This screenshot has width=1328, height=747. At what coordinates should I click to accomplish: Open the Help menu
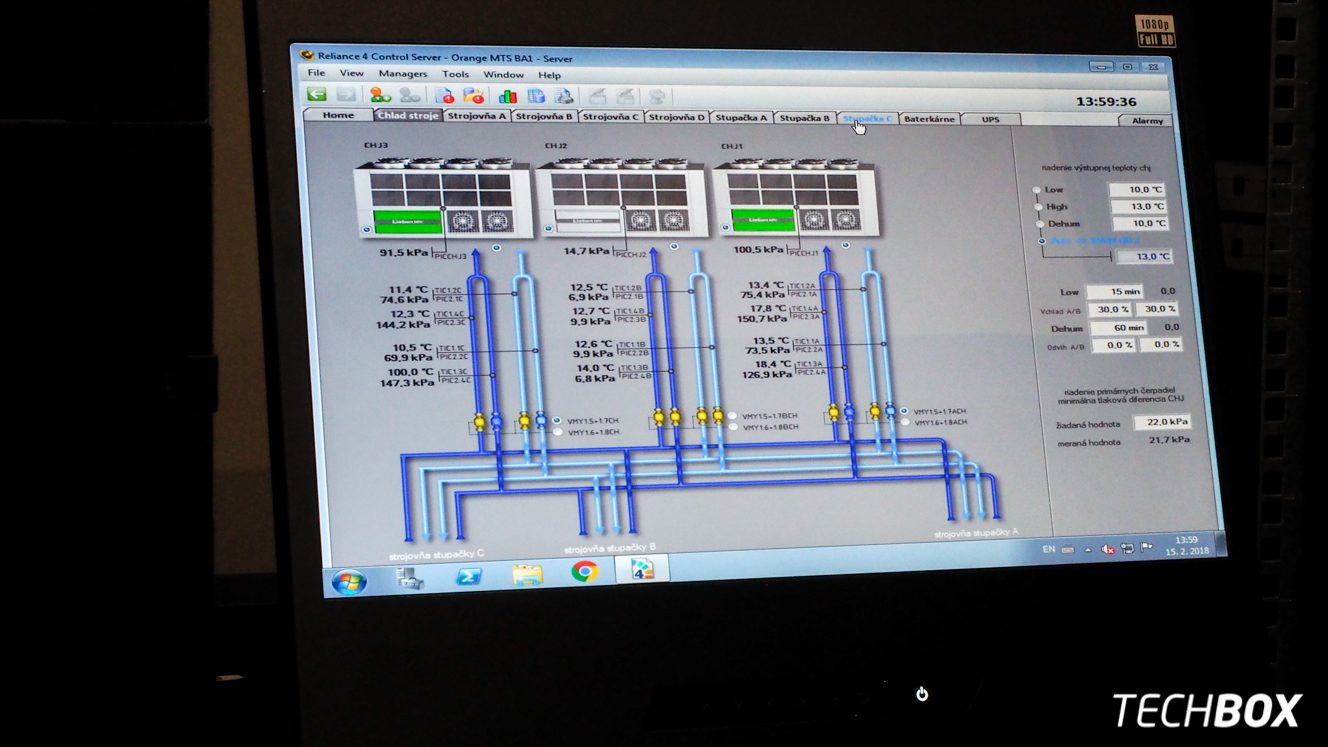[549, 75]
